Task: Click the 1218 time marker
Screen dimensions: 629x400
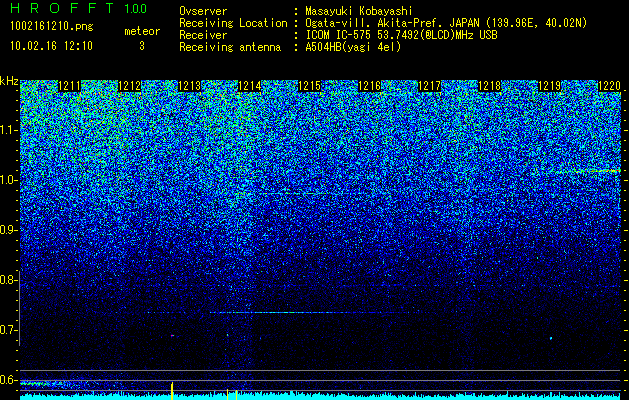Action: (x=490, y=86)
